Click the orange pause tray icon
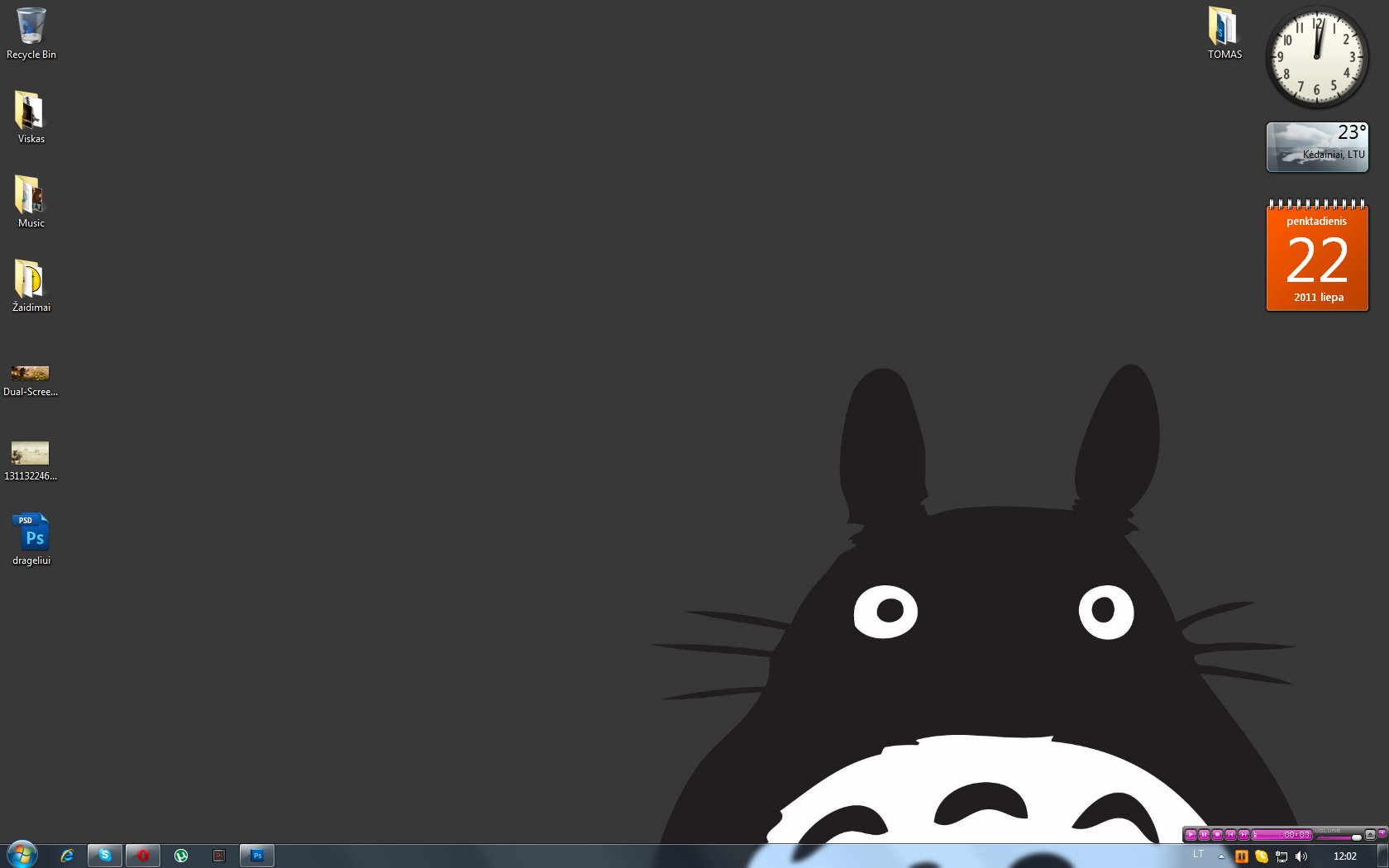Screen dimensions: 1389x868 coord(1242,856)
